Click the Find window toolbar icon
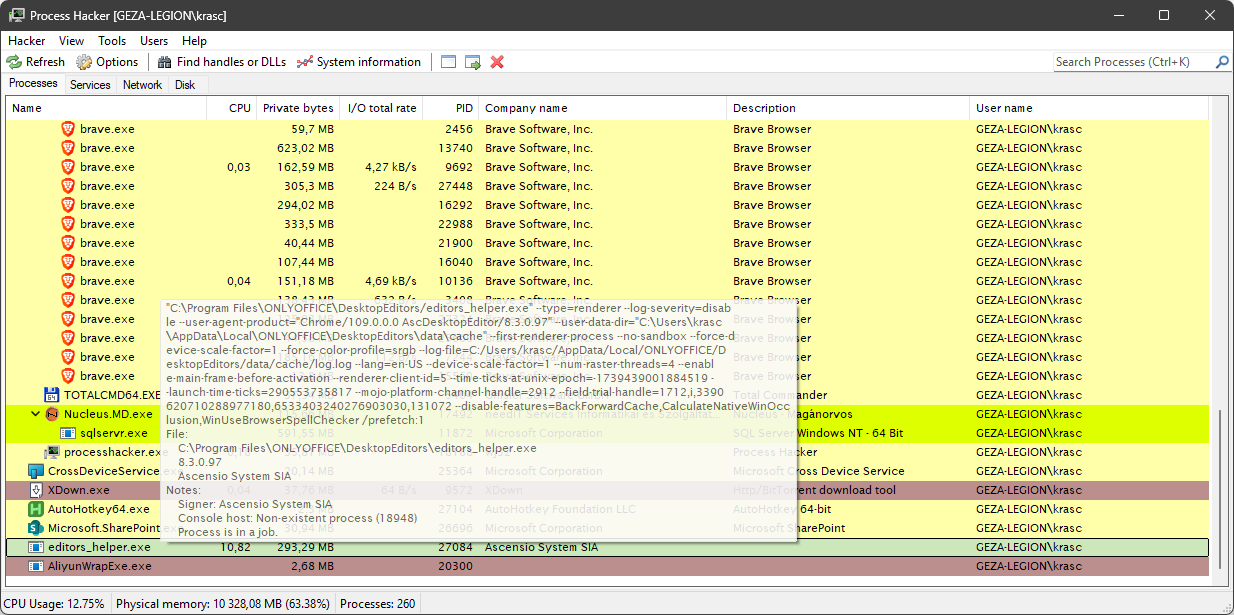Viewport: 1234px width, 615px height. click(x=448, y=62)
